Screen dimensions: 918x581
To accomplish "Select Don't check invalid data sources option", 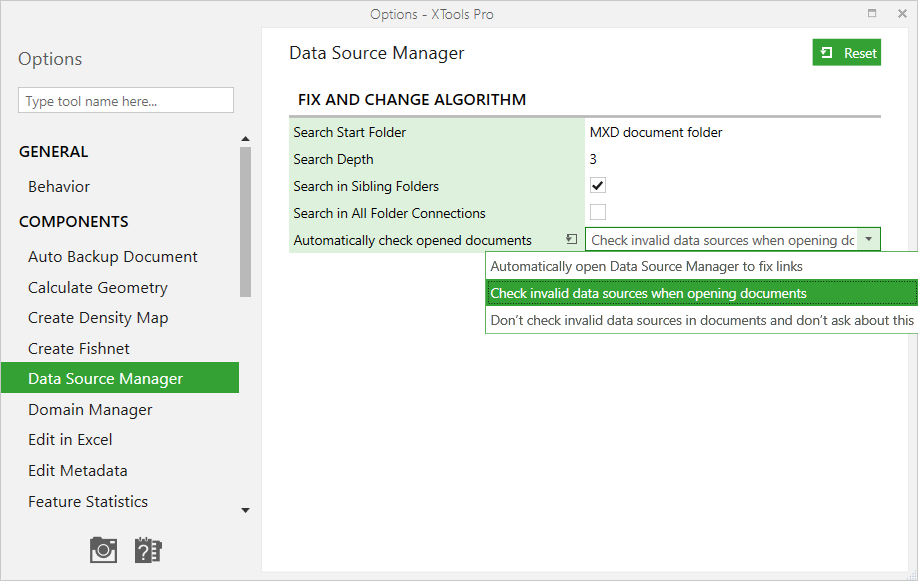I will coord(701,320).
